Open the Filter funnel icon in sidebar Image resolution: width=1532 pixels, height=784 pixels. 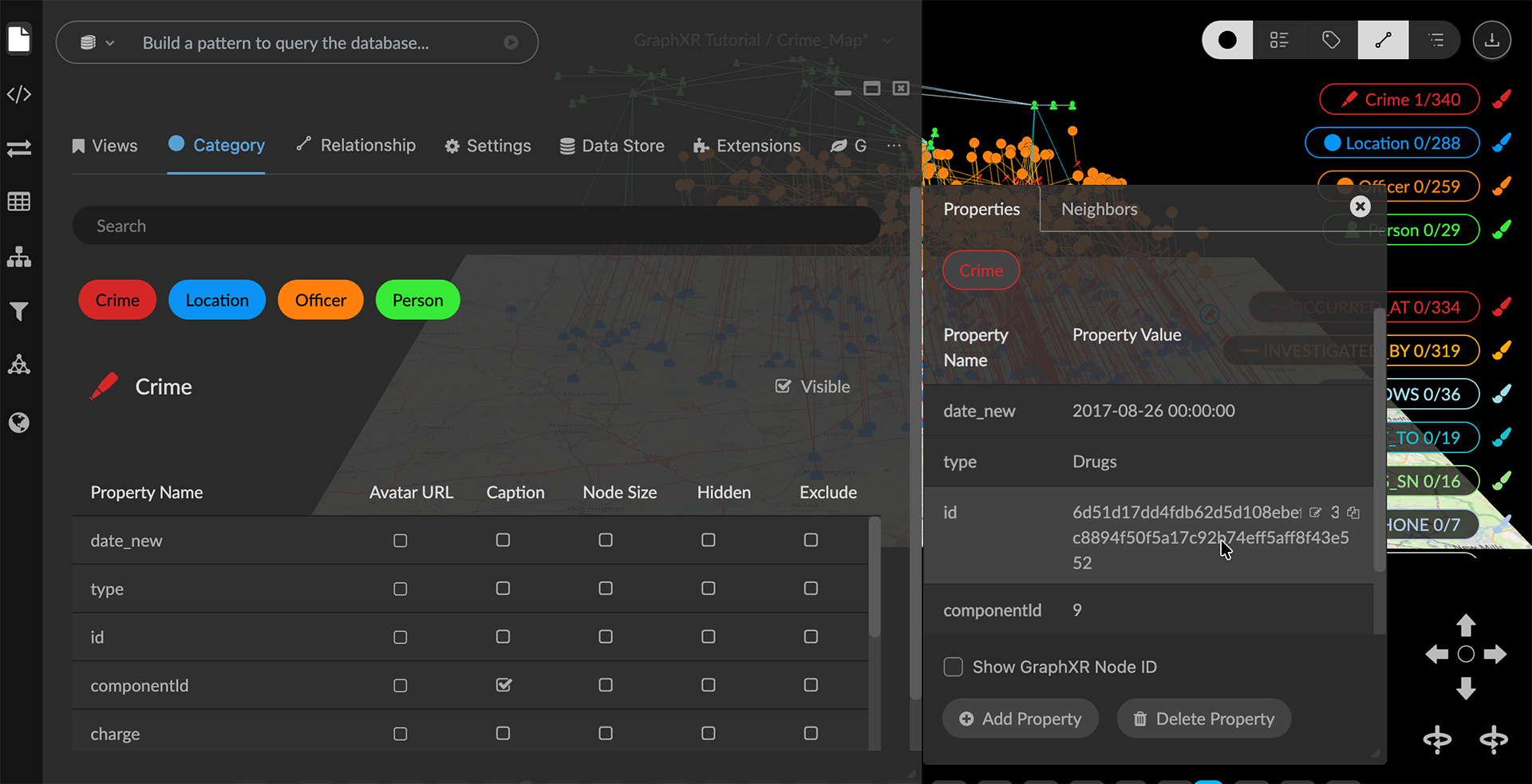pyautogui.click(x=19, y=311)
